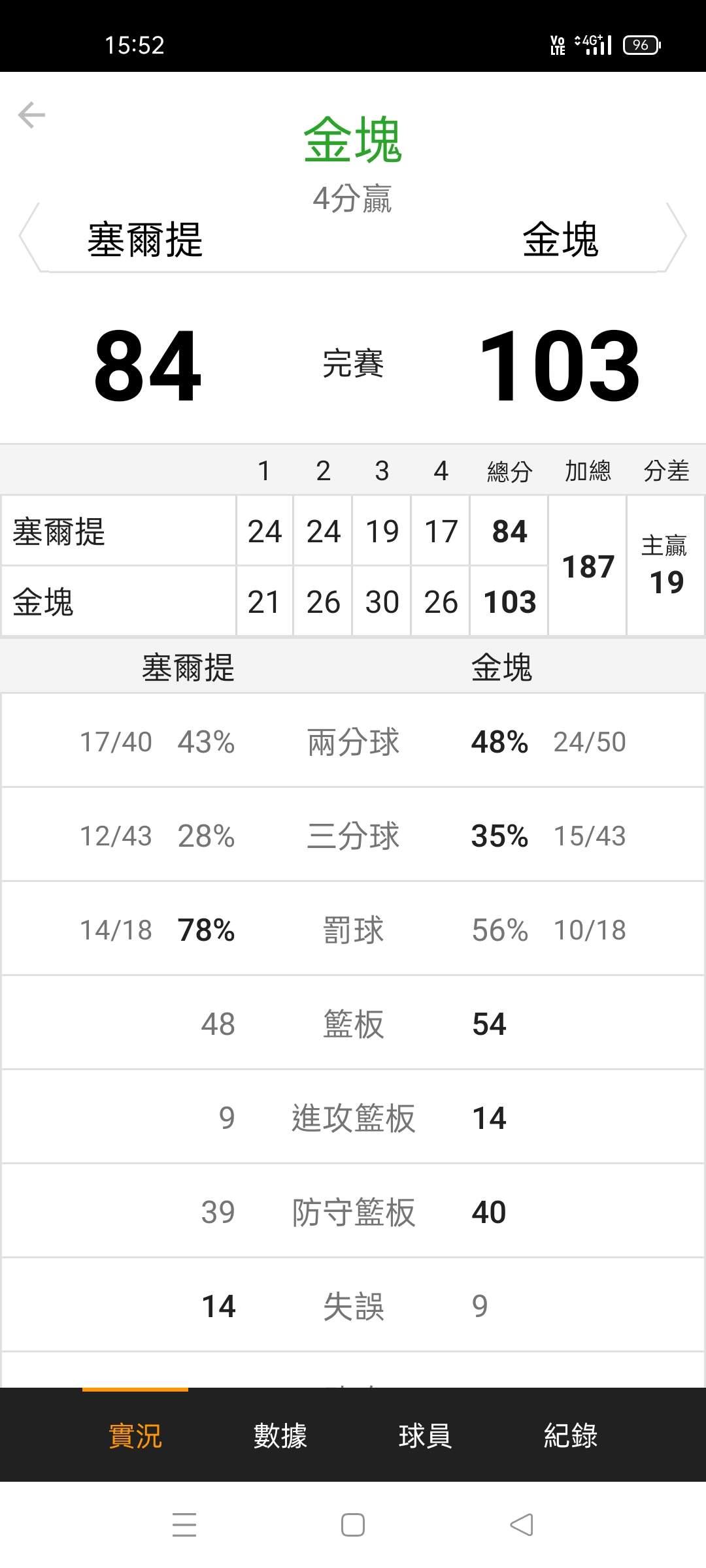The height and width of the screenshot is (1568, 706).
Task: Tap the back arrow icon
Action: [31, 116]
